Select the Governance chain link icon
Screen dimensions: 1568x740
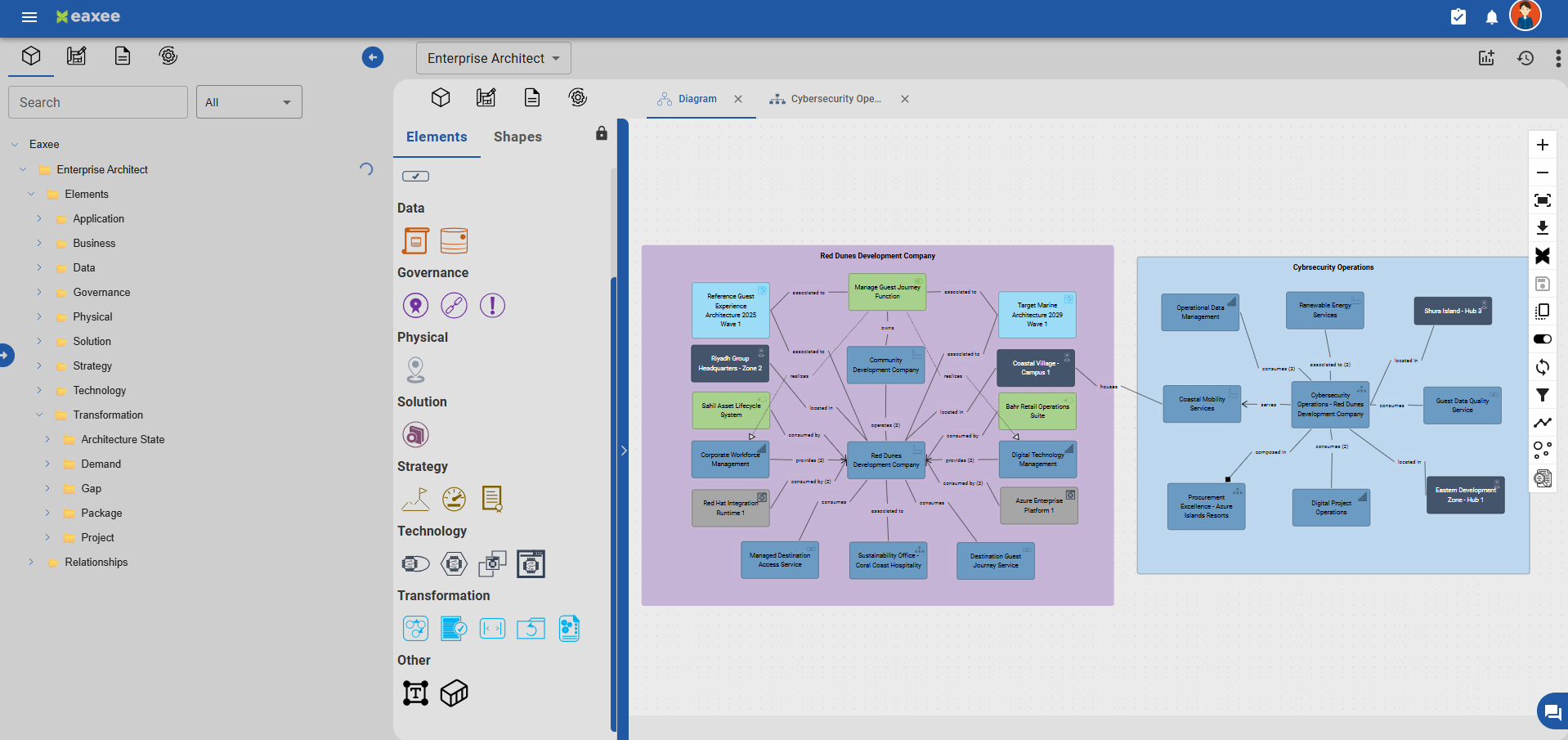point(454,305)
